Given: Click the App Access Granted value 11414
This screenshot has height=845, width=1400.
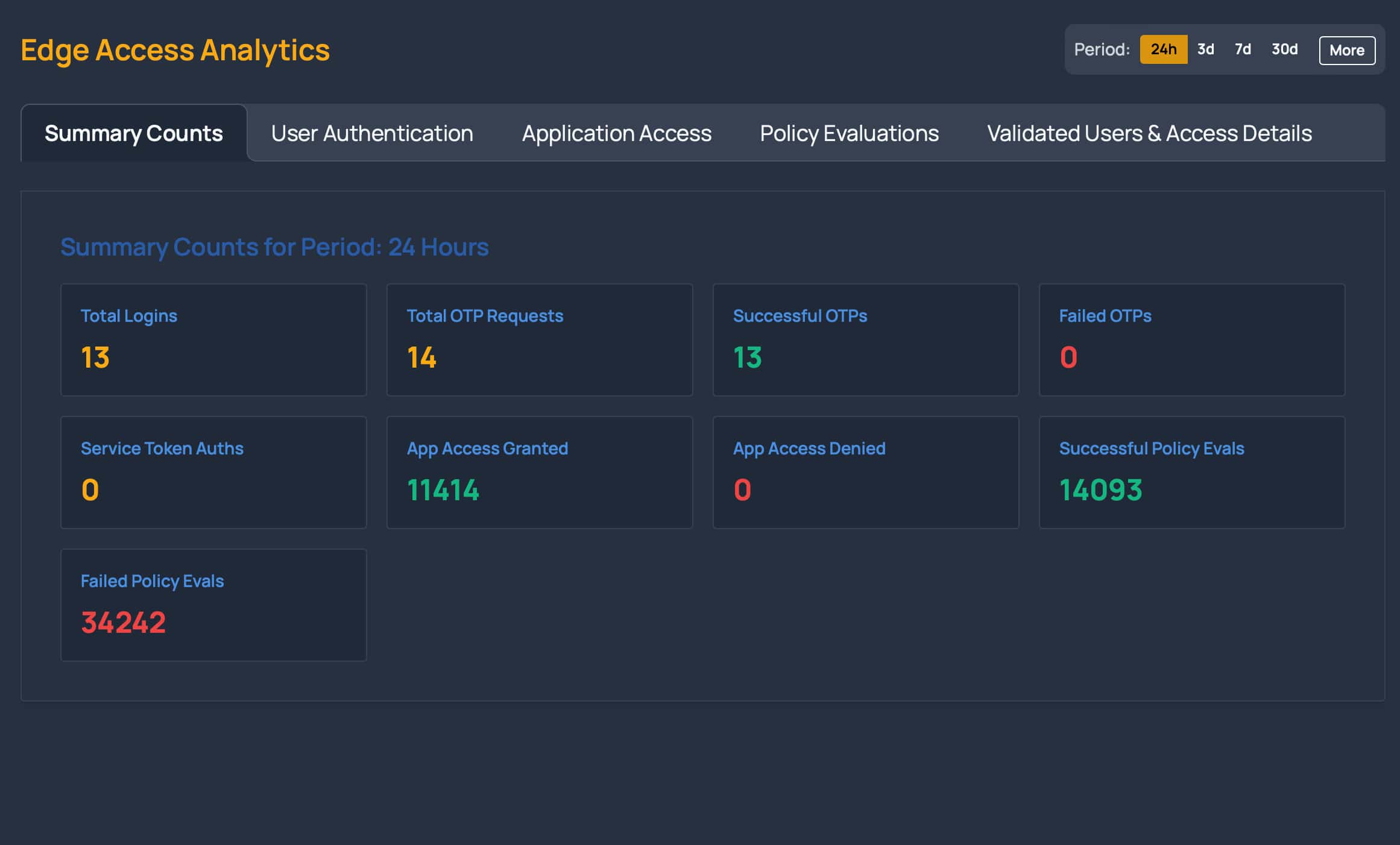Looking at the screenshot, I should [443, 490].
